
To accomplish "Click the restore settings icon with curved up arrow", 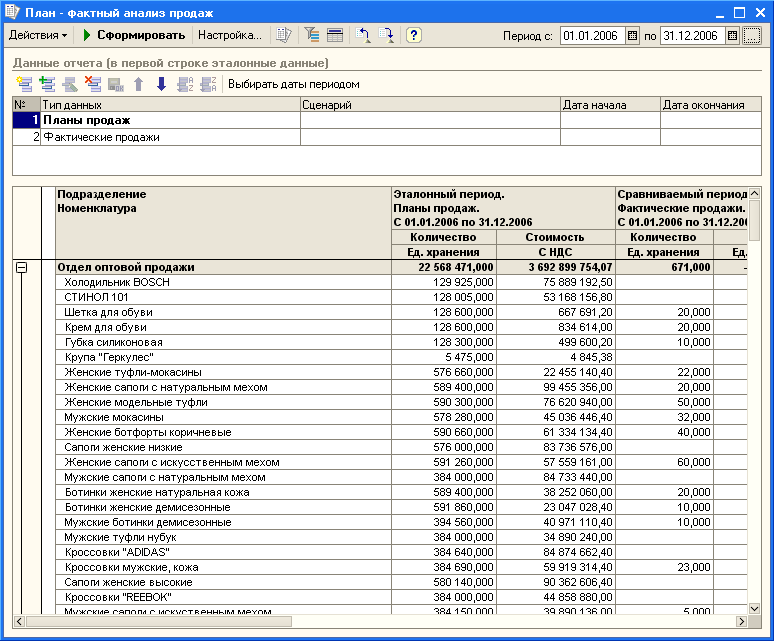I will [363, 35].
